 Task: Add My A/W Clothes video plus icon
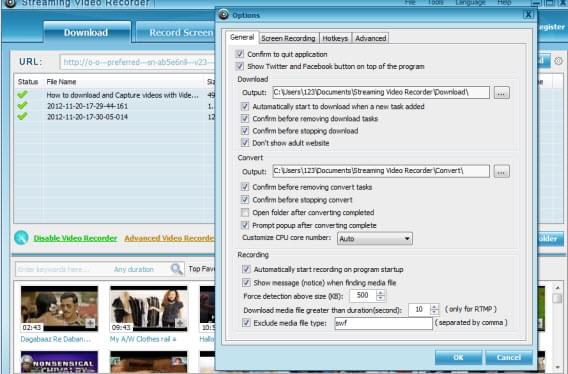click(x=180, y=323)
